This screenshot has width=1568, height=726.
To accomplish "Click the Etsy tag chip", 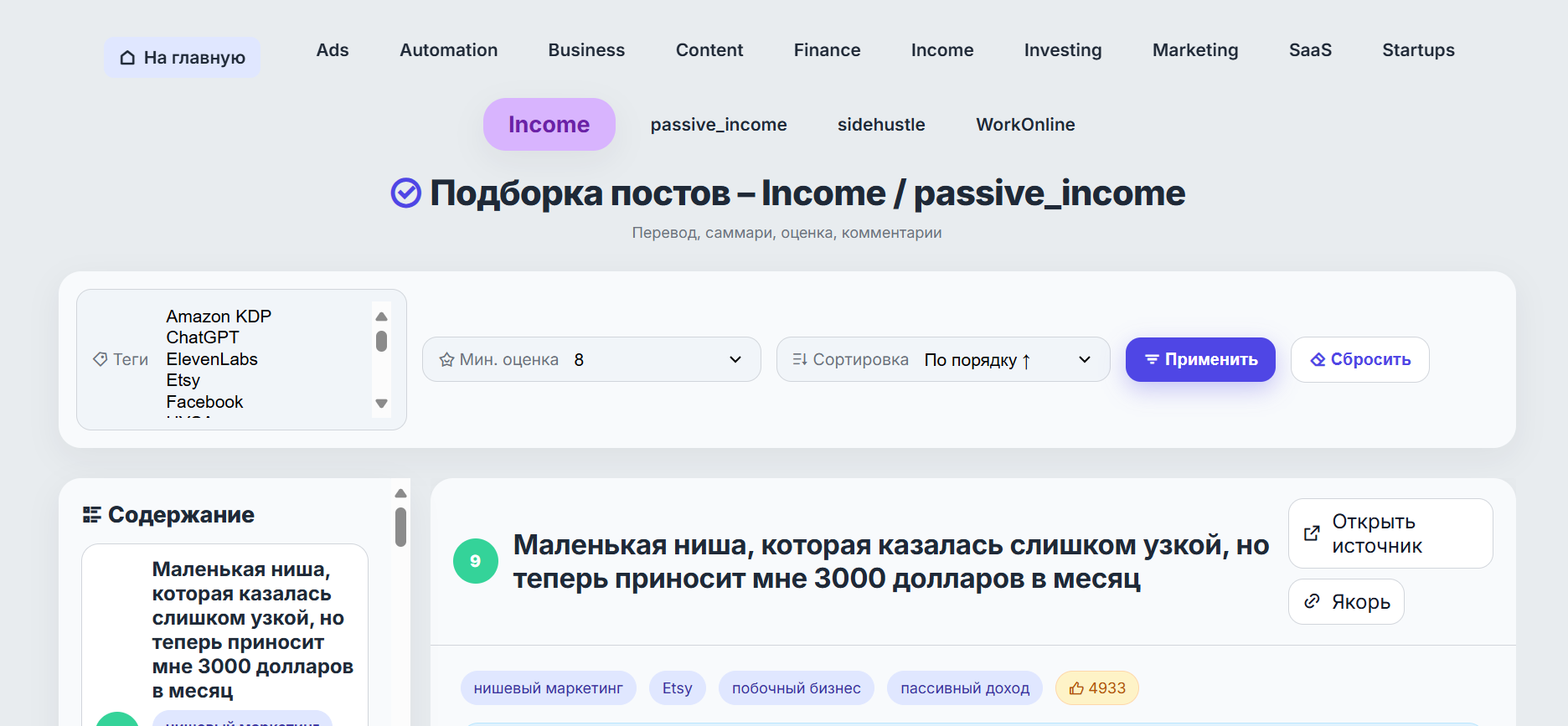I will coord(677,688).
